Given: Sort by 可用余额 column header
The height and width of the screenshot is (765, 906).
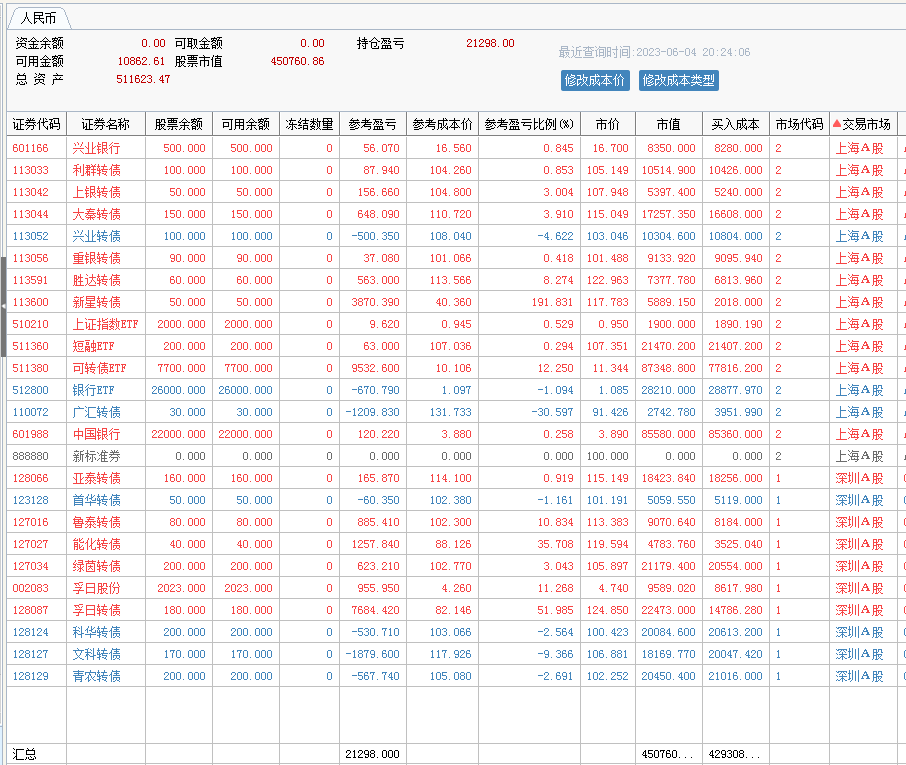Looking at the screenshot, I should click(x=246, y=124).
